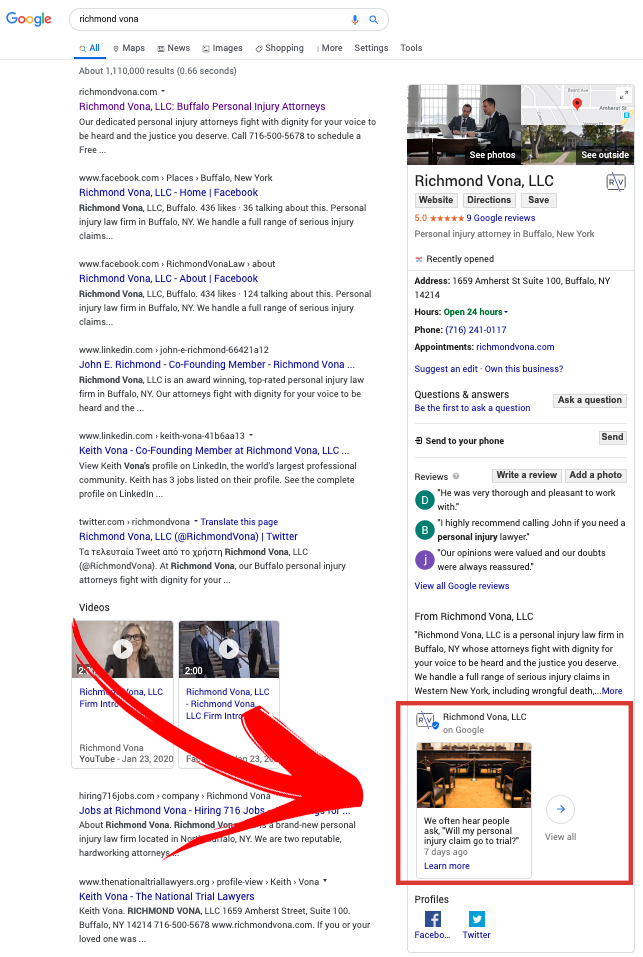
Task: Open the courtroom post image
Action: click(474, 775)
